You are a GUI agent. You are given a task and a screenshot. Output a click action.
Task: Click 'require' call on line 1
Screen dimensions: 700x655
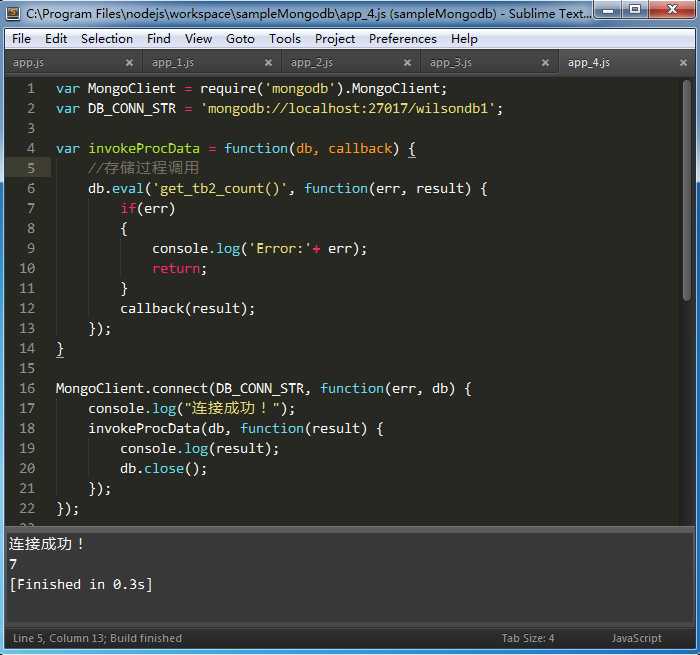coord(228,88)
